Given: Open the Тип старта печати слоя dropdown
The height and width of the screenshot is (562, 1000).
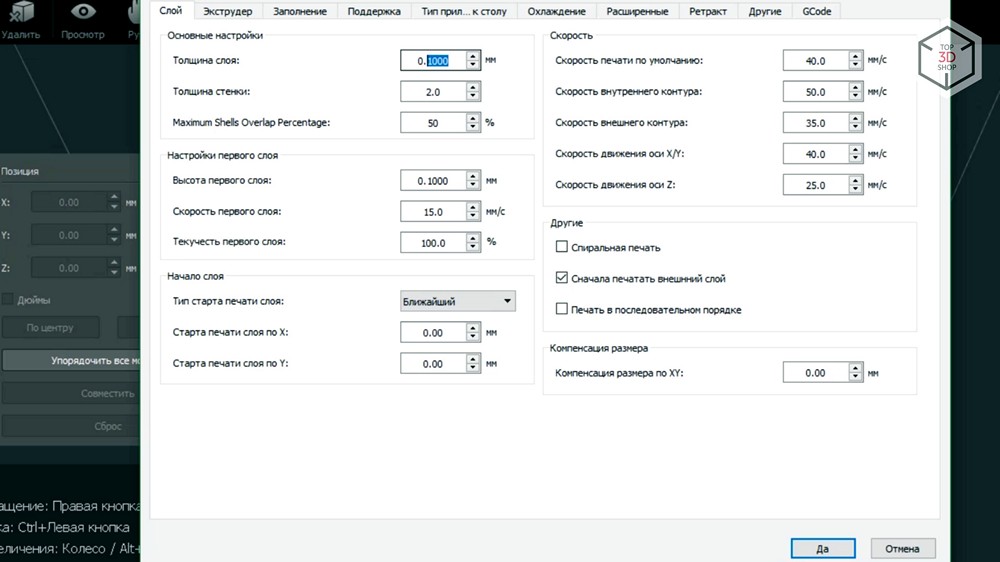Looking at the screenshot, I should tap(457, 301).
